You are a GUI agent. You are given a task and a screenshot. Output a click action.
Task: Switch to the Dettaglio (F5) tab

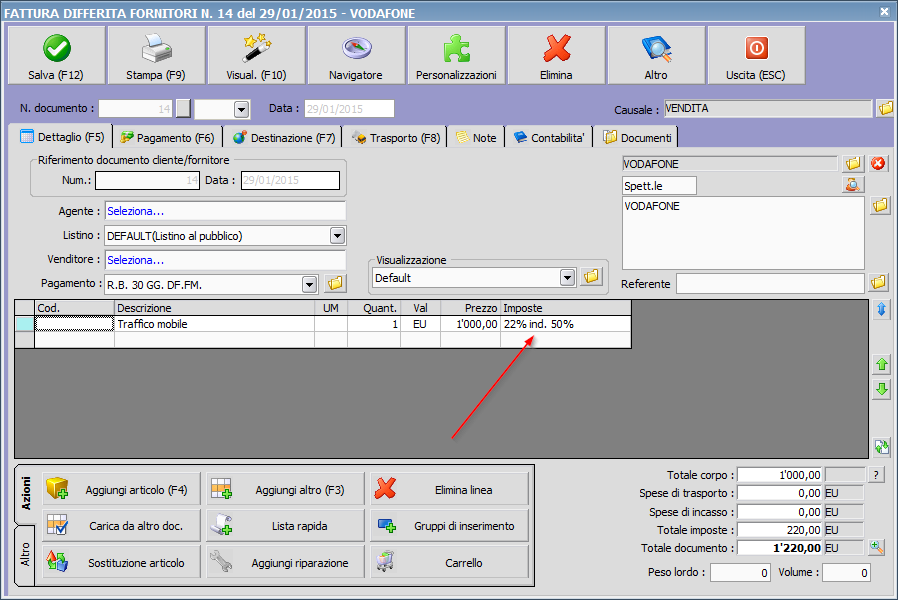point(62,137)
